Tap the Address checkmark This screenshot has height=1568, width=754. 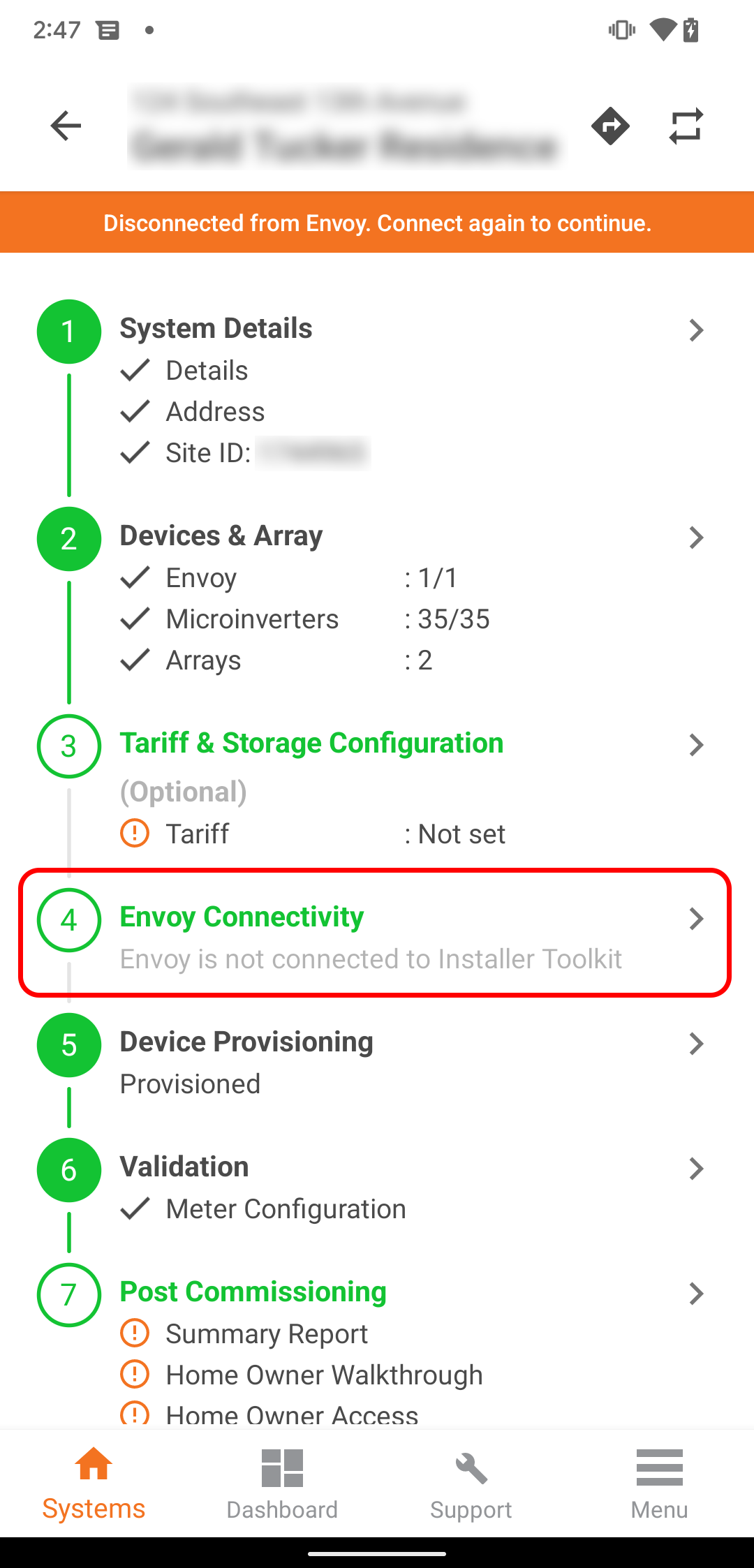(135, 411)
